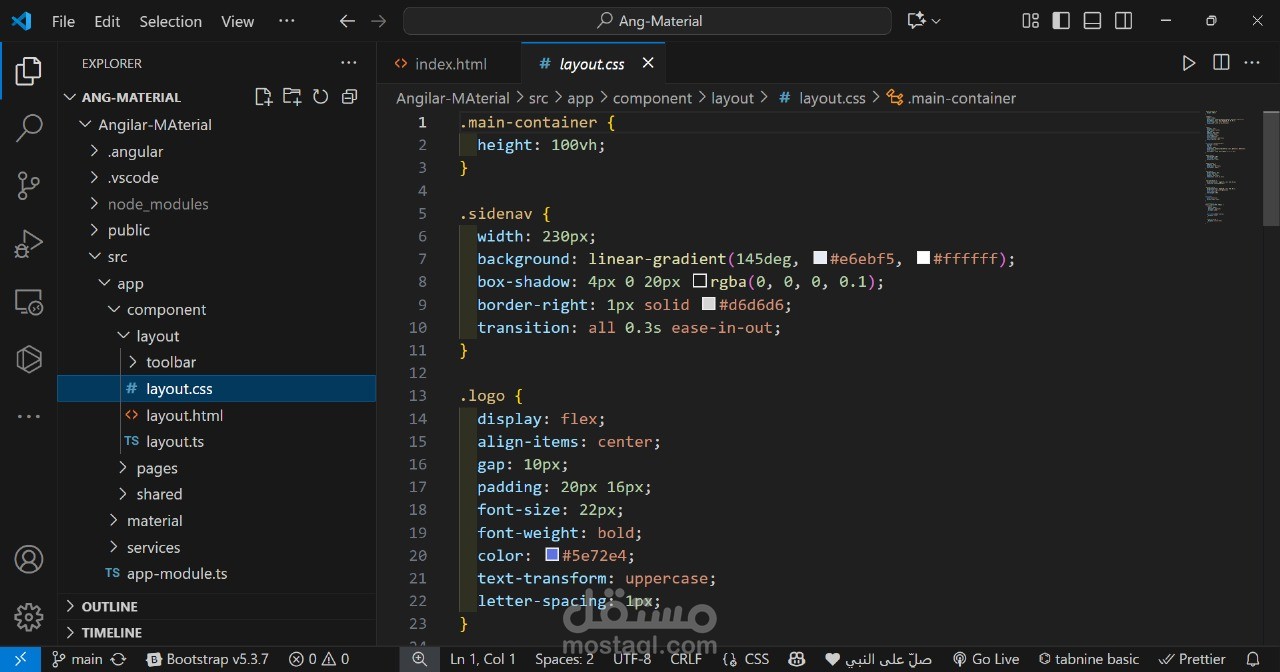Close the layout.css tab
The image size is (1280, 672).
click(x=648, y=63)
